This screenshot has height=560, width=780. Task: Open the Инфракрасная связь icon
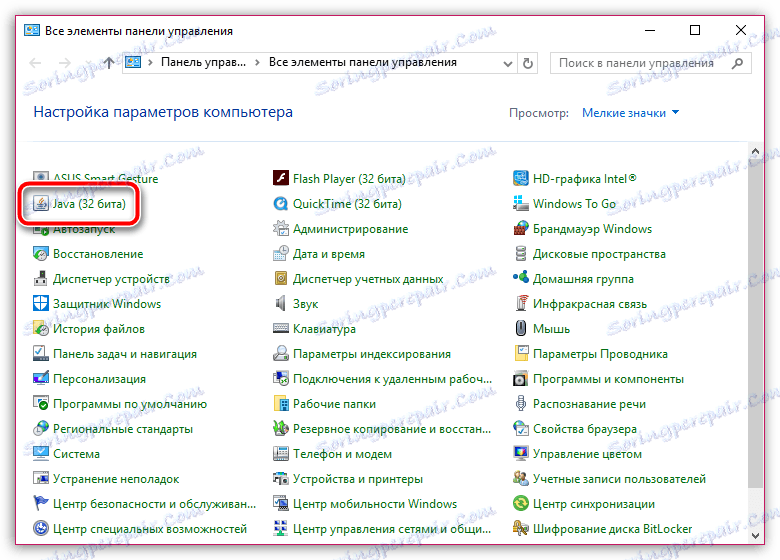pyautogui.click(x=520, y=303)
